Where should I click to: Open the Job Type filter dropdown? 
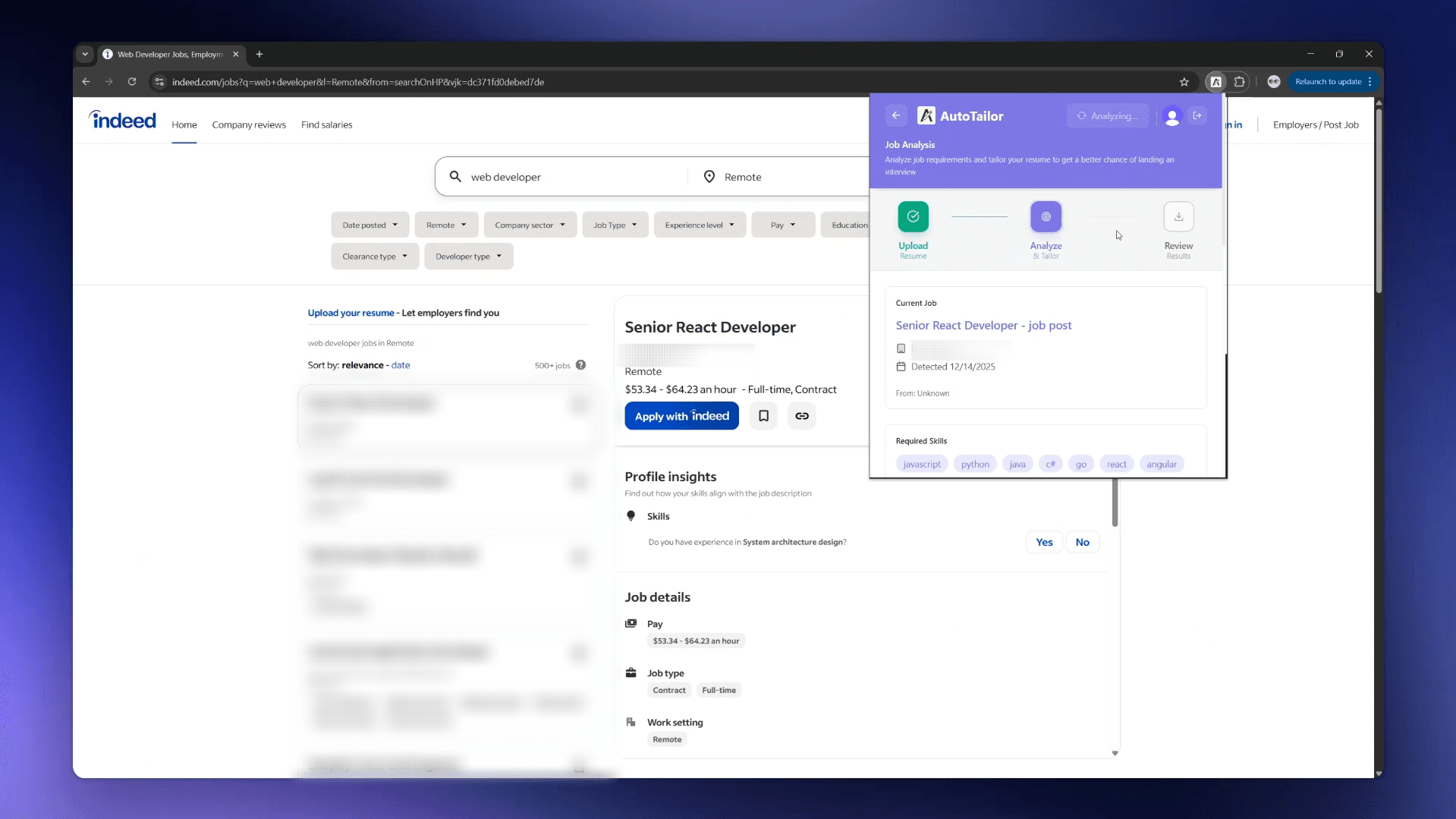pos(615,225)
